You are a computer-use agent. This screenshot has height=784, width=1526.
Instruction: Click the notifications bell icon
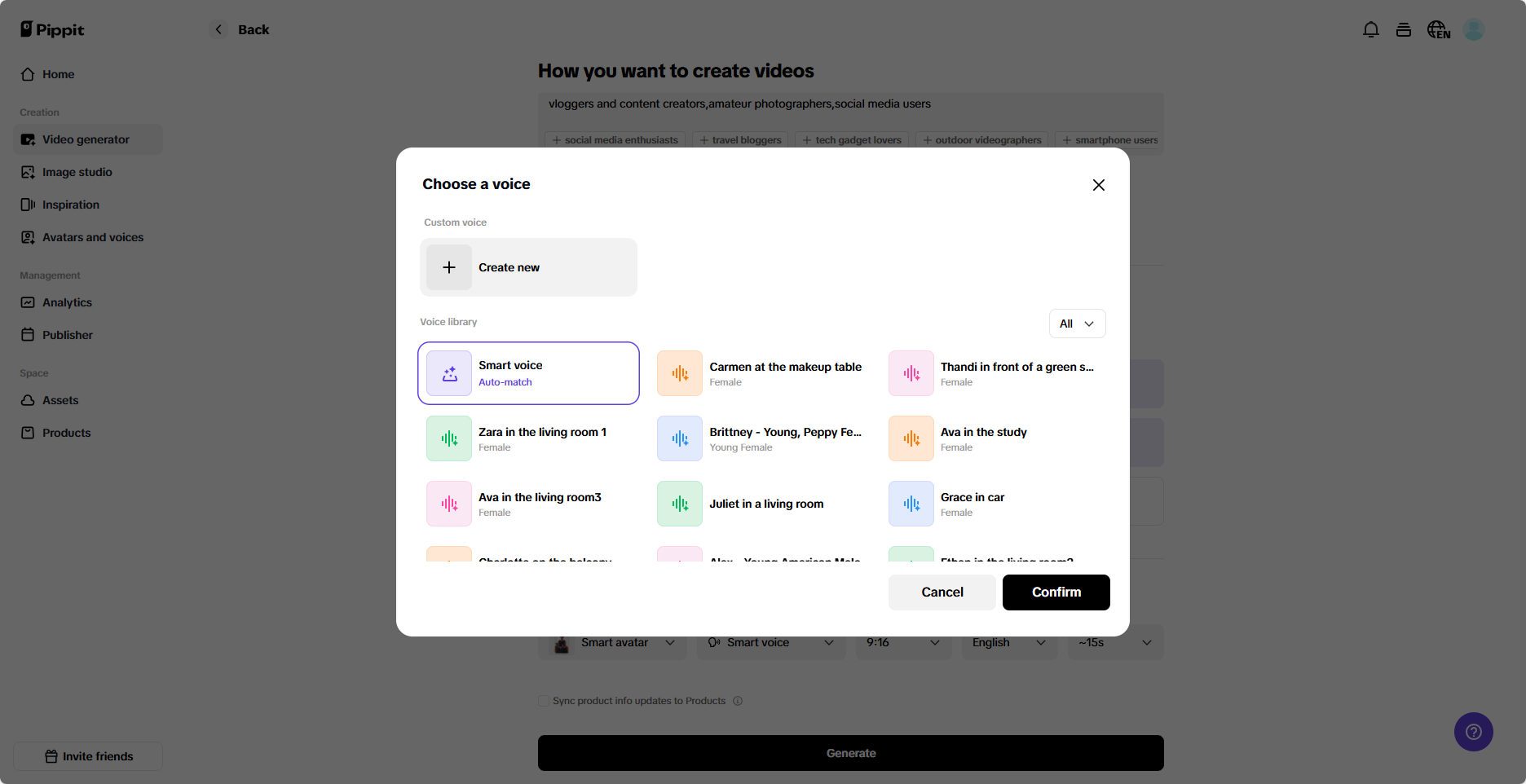[1371, 29]
